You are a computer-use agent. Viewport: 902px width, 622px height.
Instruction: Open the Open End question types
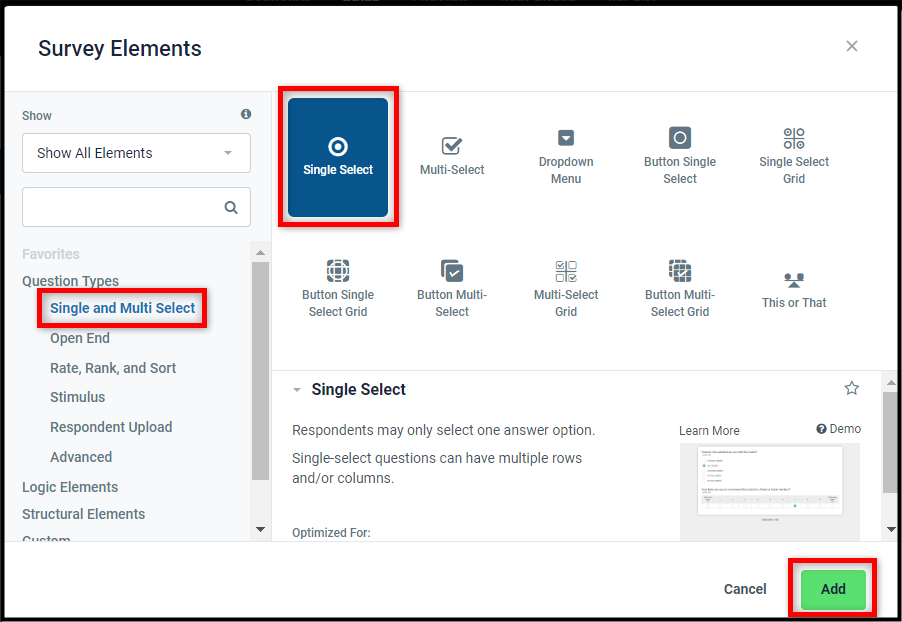[x=80, y=338]
